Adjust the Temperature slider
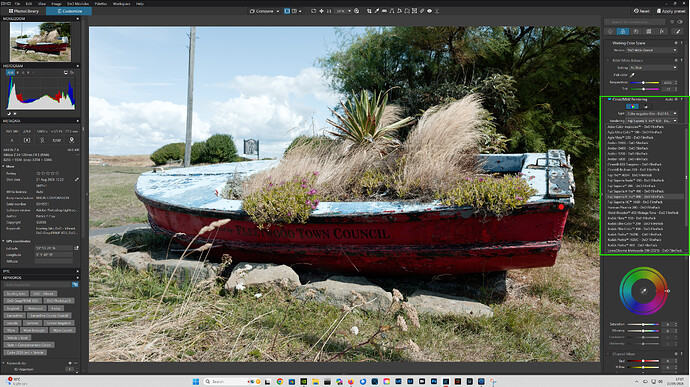 point(644,82)
